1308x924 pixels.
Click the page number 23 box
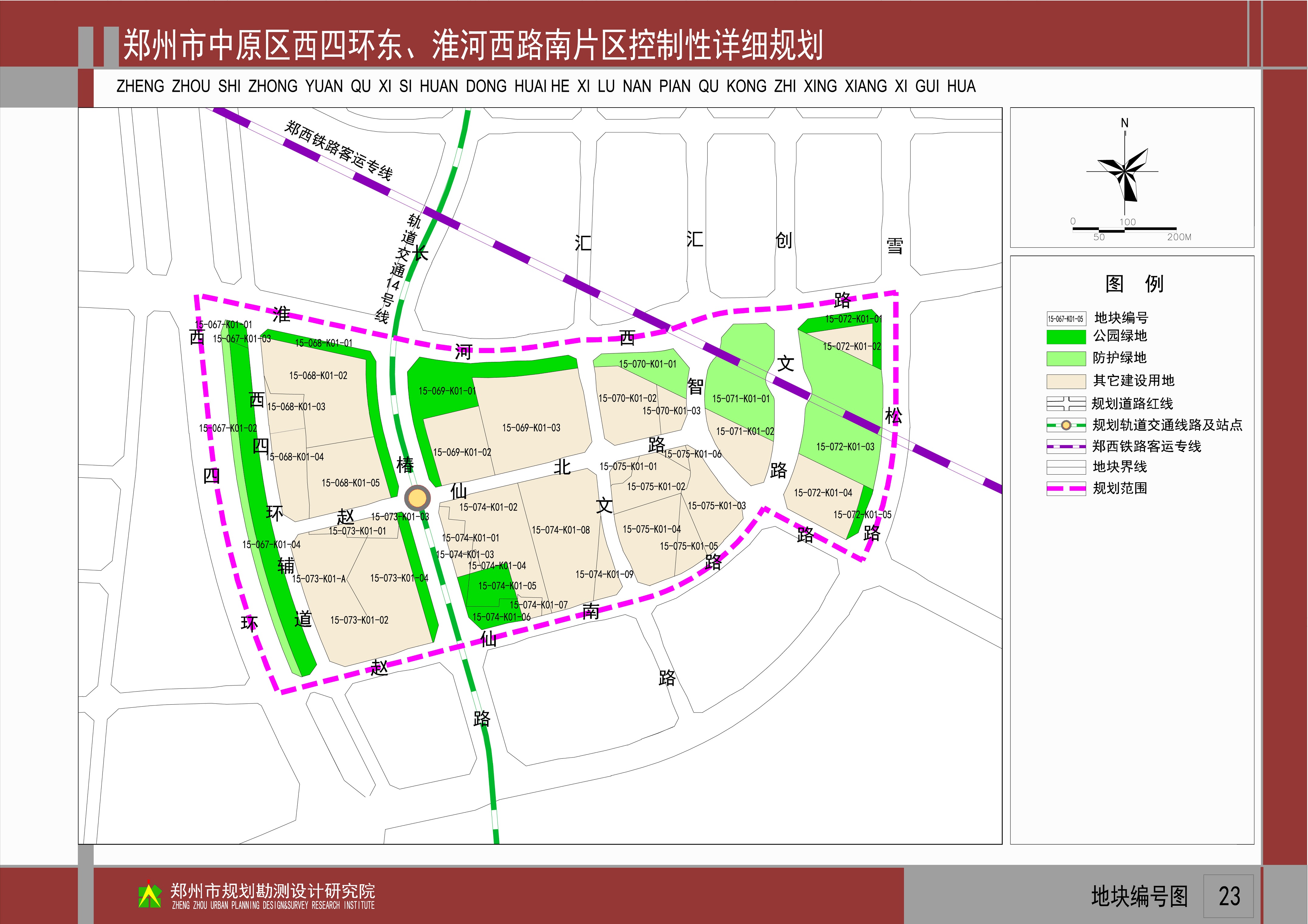[x=1229, y=896]
